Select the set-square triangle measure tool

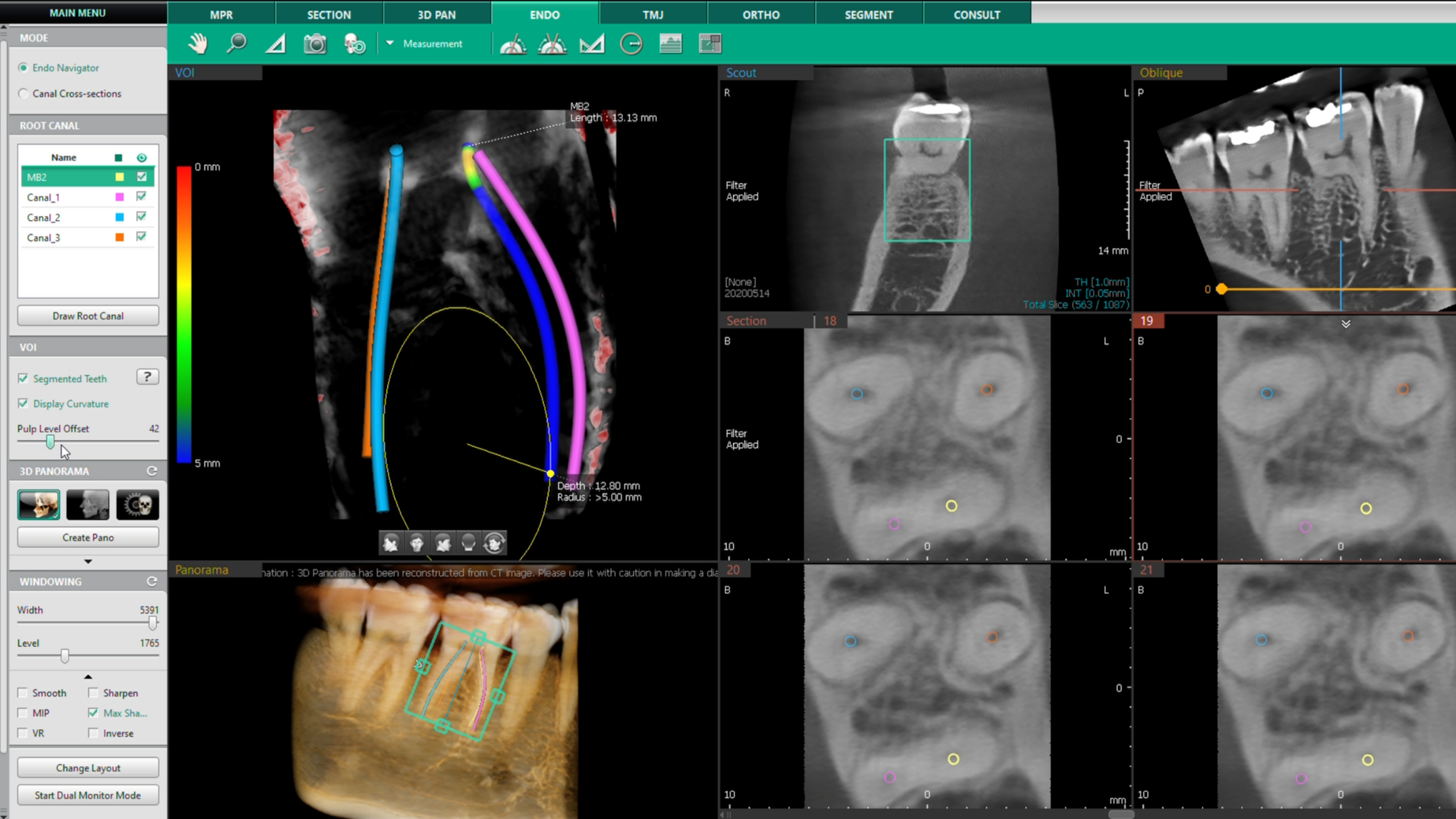click(x=592, y=44)
